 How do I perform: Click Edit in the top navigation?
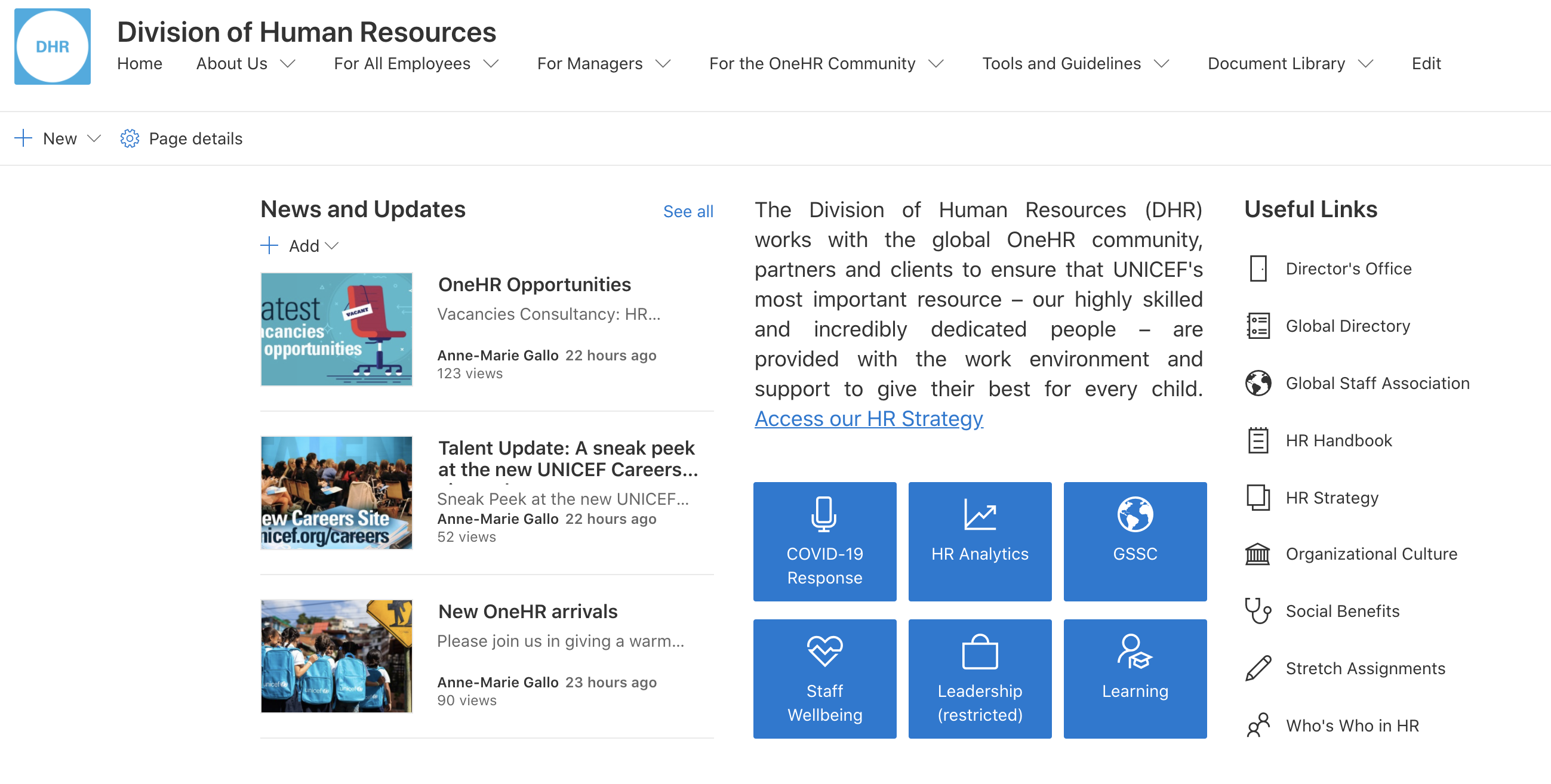1425,64
